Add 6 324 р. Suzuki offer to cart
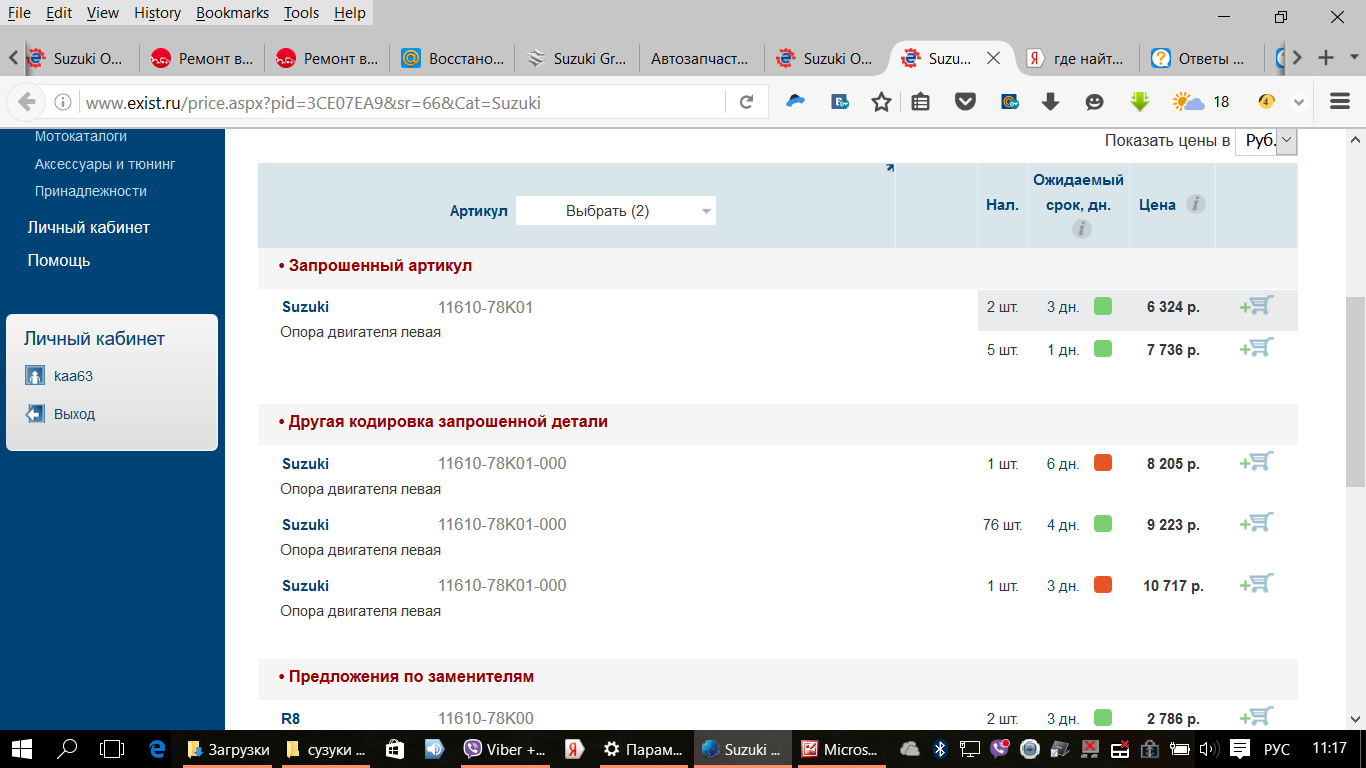The image size is (1366, 768). (1256, 306)
